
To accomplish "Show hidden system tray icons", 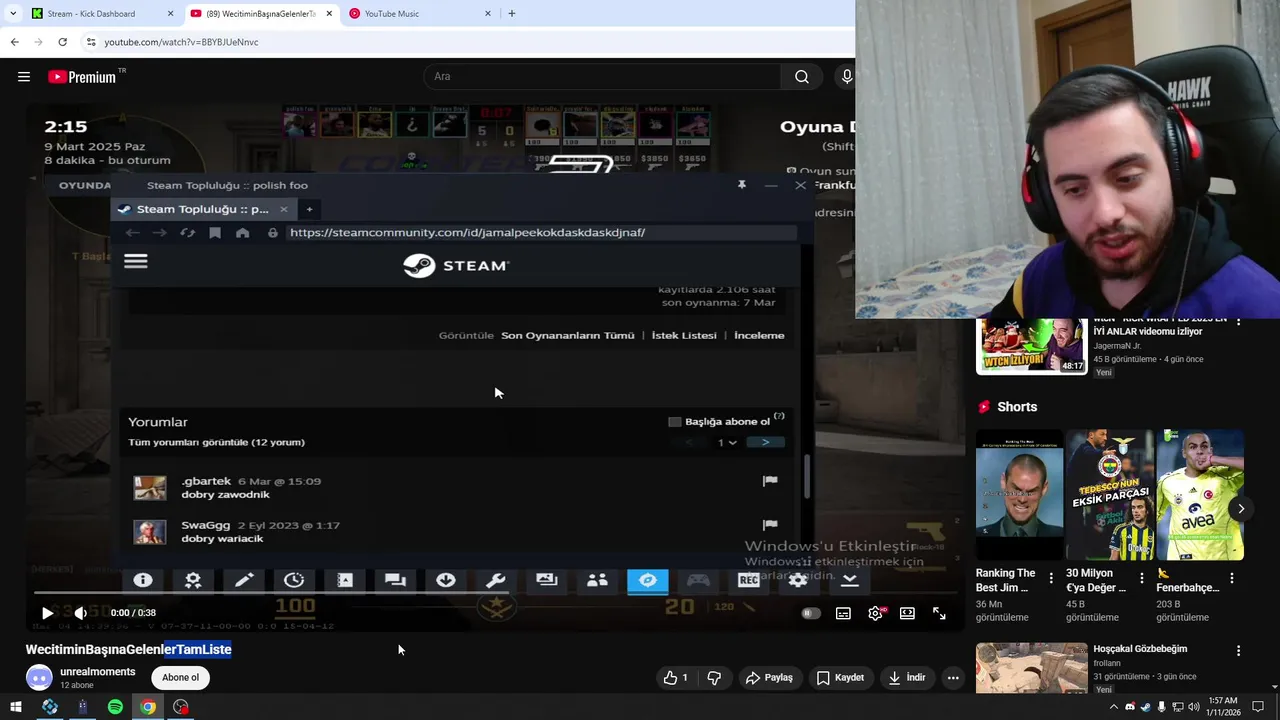I will 1114,707.
